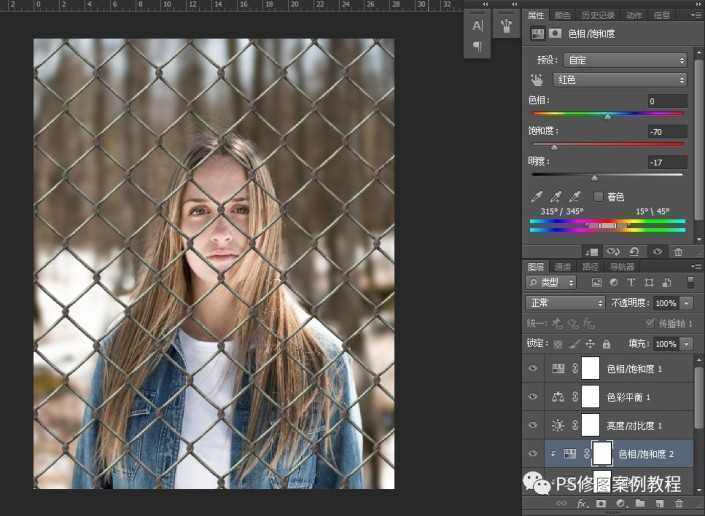Click the 饱和度 saturation slider handle
Viewport: 705px width, 516px height.
coord(554,147)
